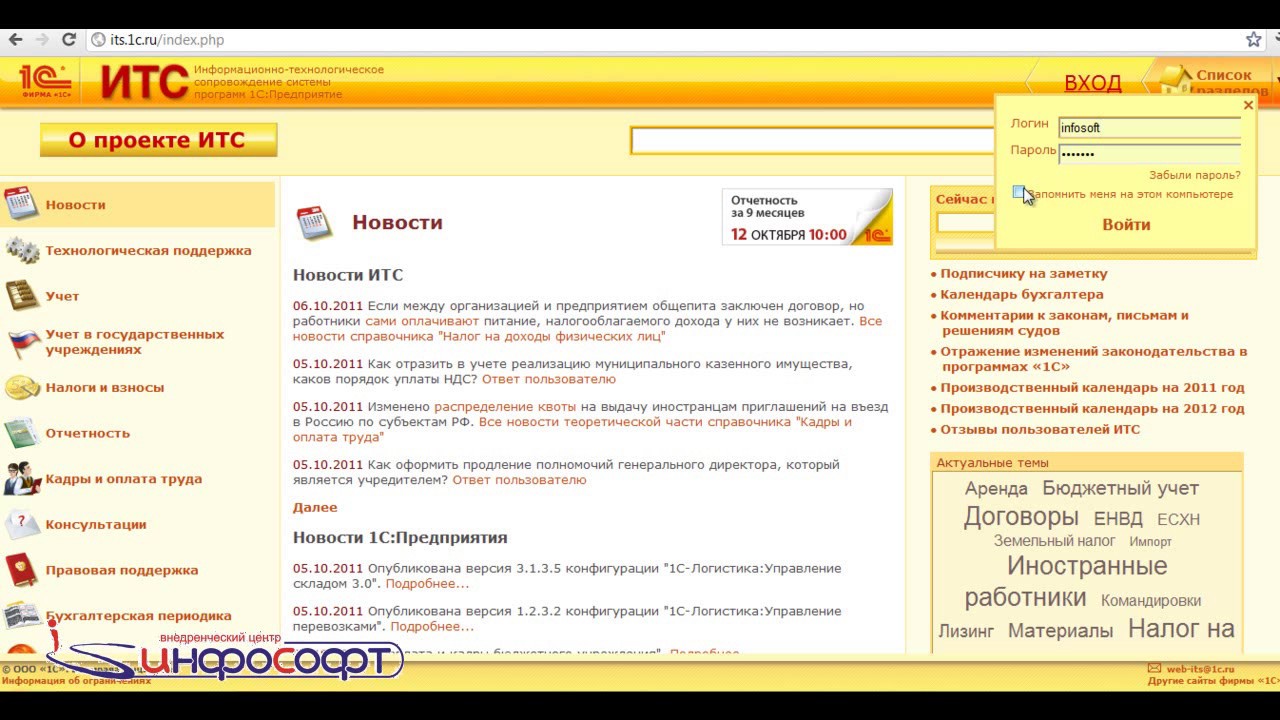Click the browser forward arrow
Viewport: 1280px width, 720px height.
42,40
